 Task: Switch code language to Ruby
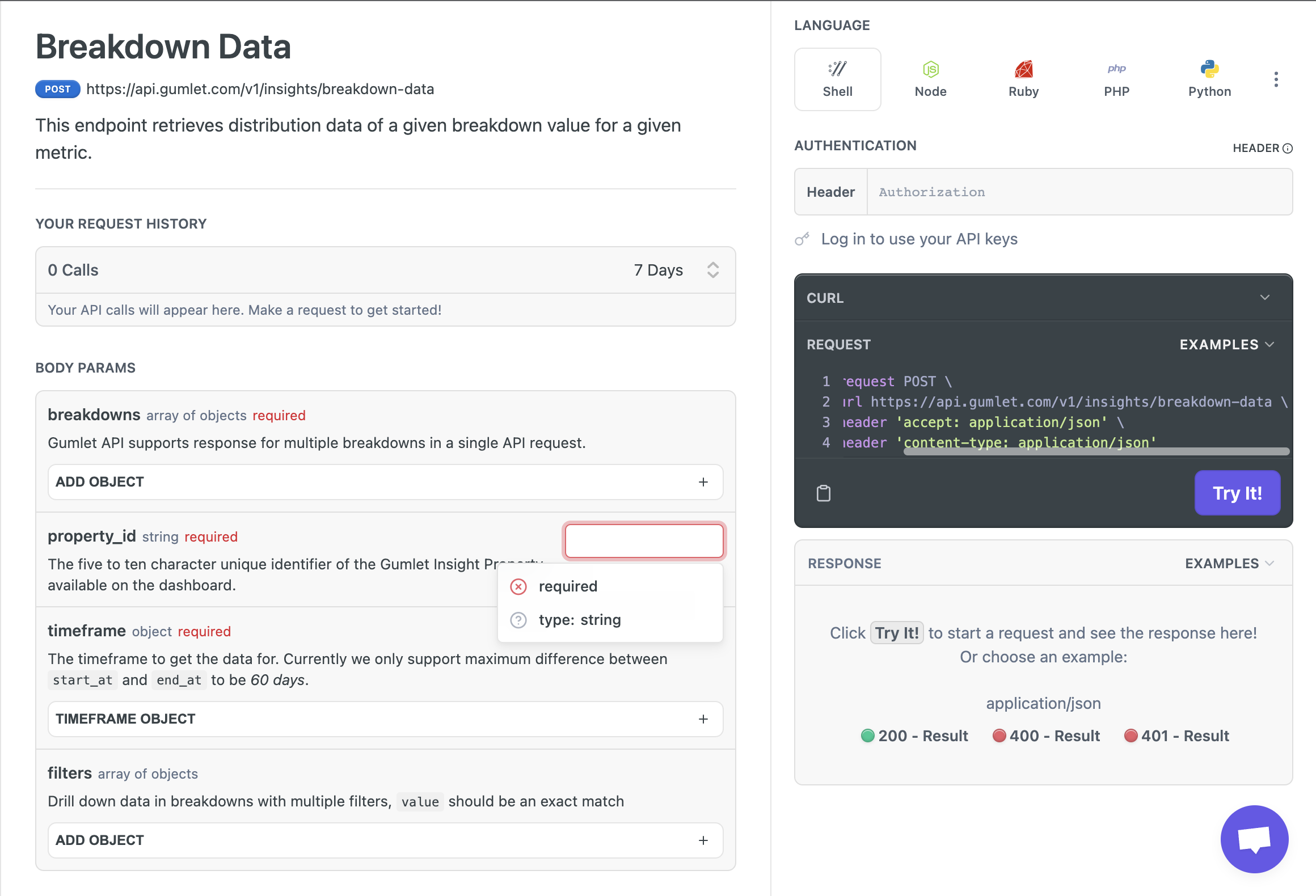(x=1023, y=79)
